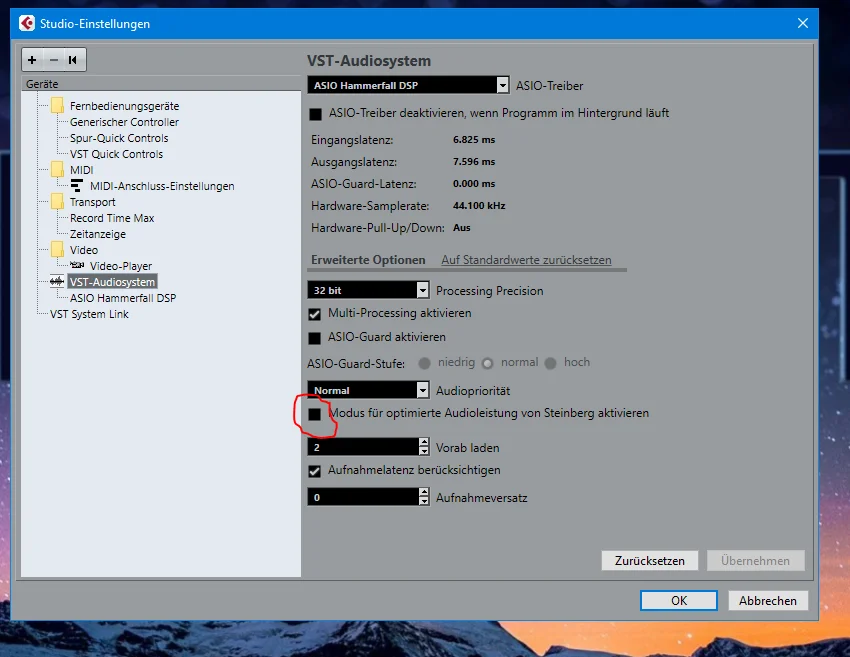Click the Eingangslatenz value 6.825 ms
The image size is (850, 657).
(474, 139)
